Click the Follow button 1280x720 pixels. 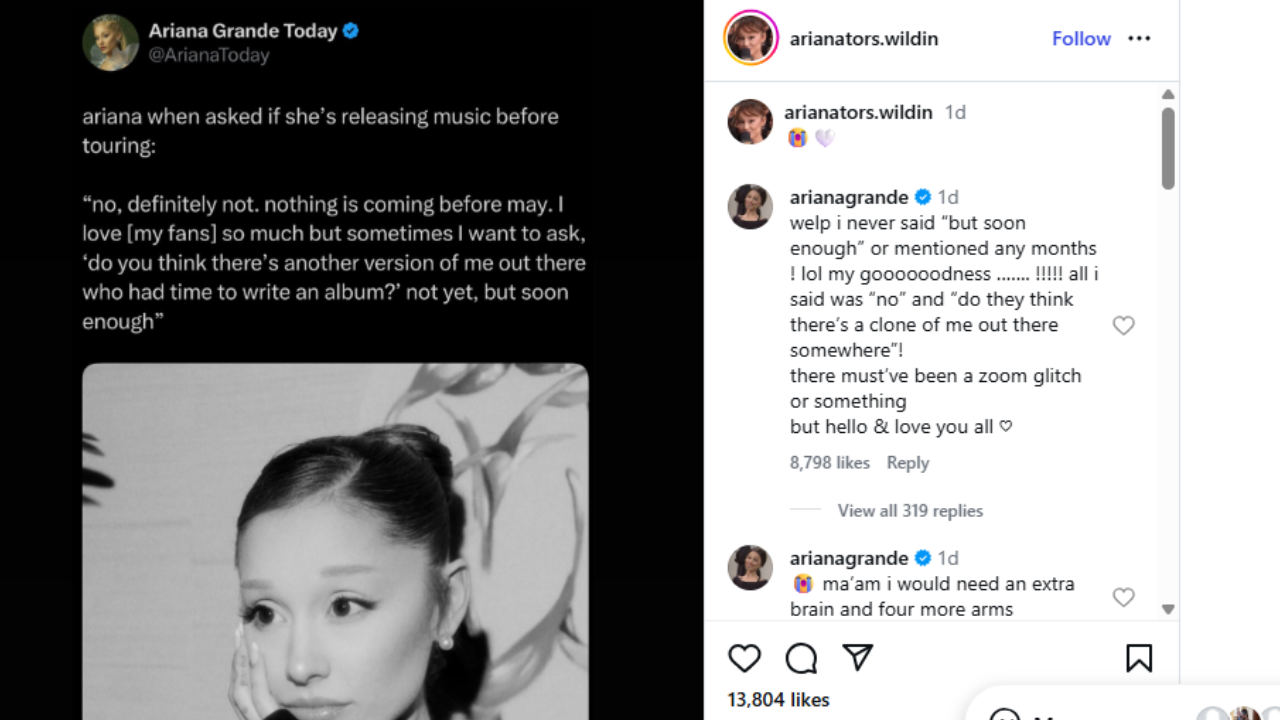(x=1081, y=38)
